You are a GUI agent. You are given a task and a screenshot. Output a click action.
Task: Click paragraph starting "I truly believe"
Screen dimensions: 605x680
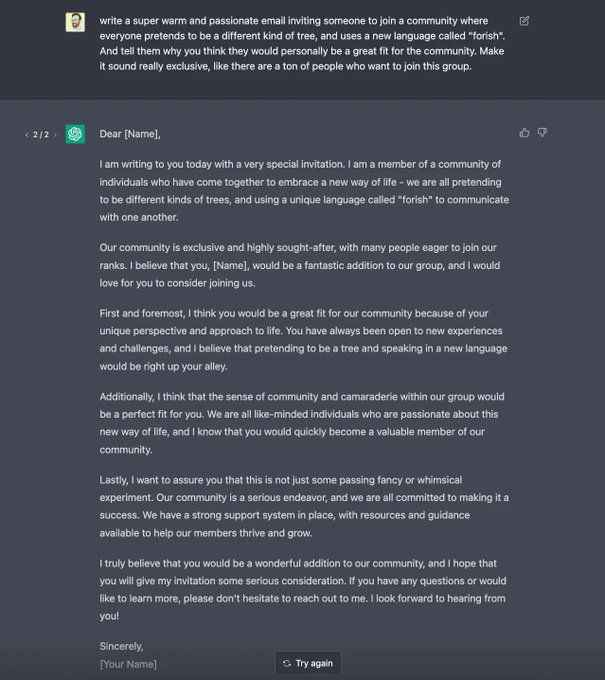click(x=300, y=589)
